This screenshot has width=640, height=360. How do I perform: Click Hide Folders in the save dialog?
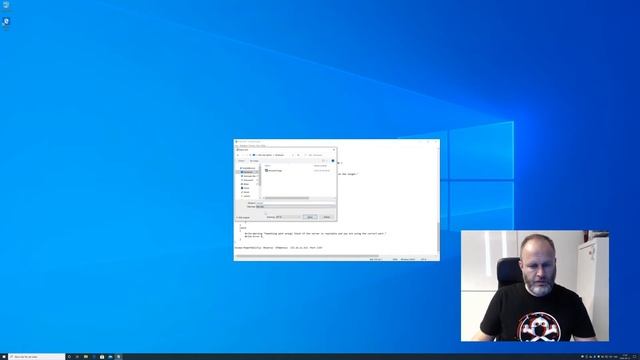[243, 218]
